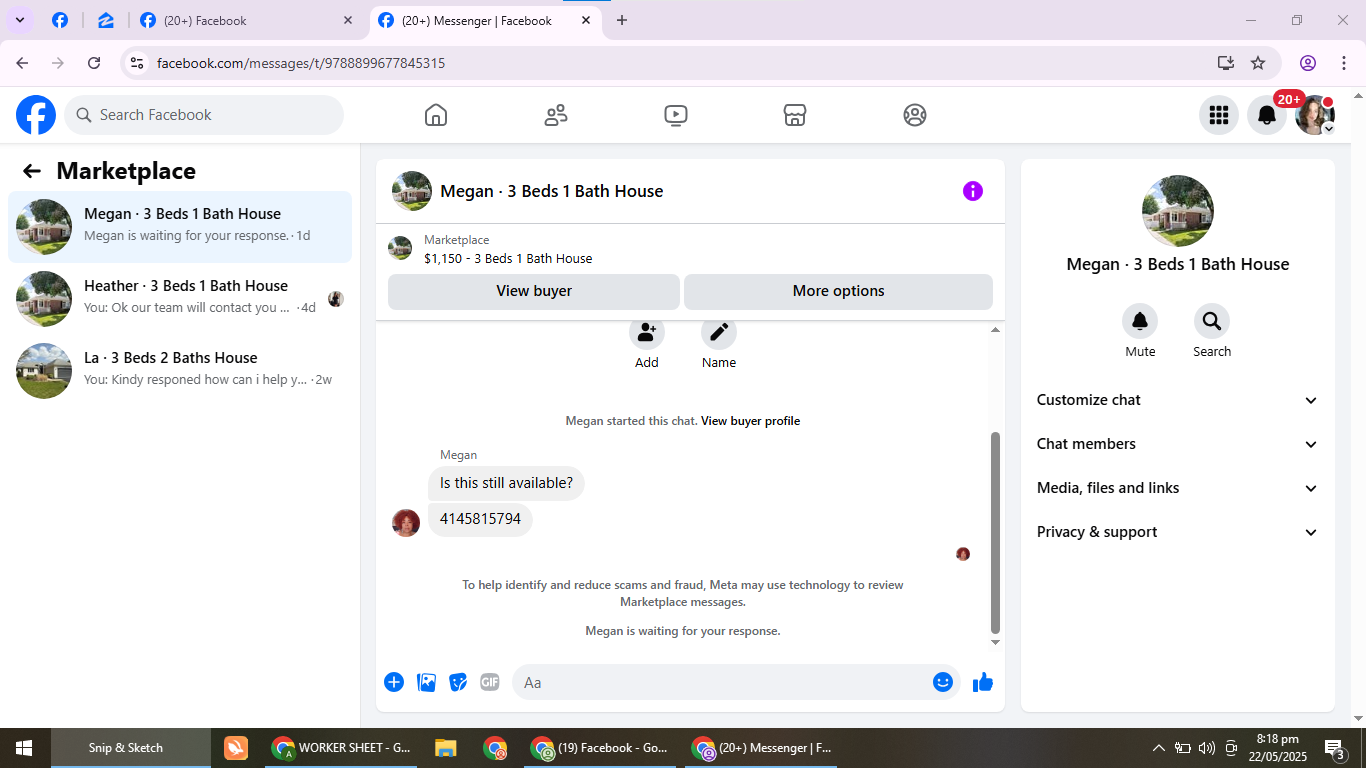Open a new browser tab
1366x768 pixels.
[622, 20]
